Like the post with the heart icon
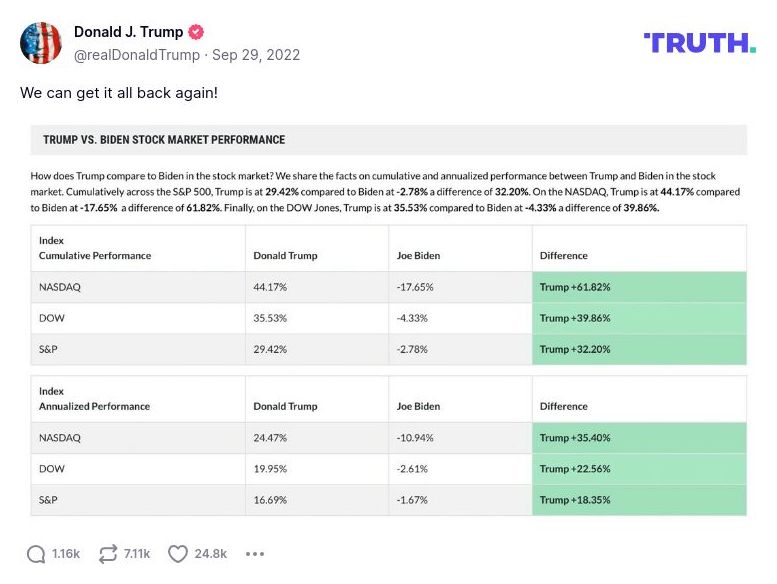The image size is (777, 584). [178, 553]
